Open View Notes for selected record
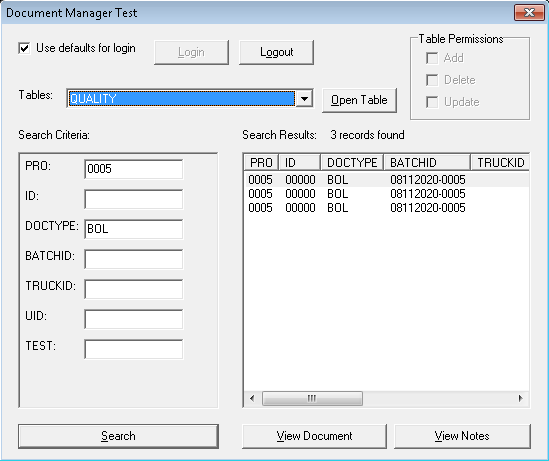The height and width of the screenshot is (461, 549). tap(462, 436)
